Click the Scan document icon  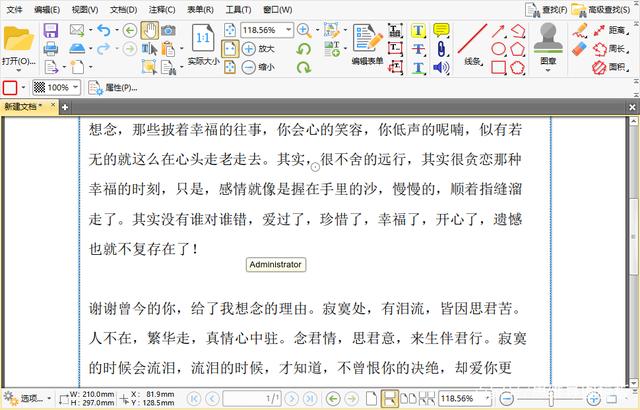tap(77, 49)
